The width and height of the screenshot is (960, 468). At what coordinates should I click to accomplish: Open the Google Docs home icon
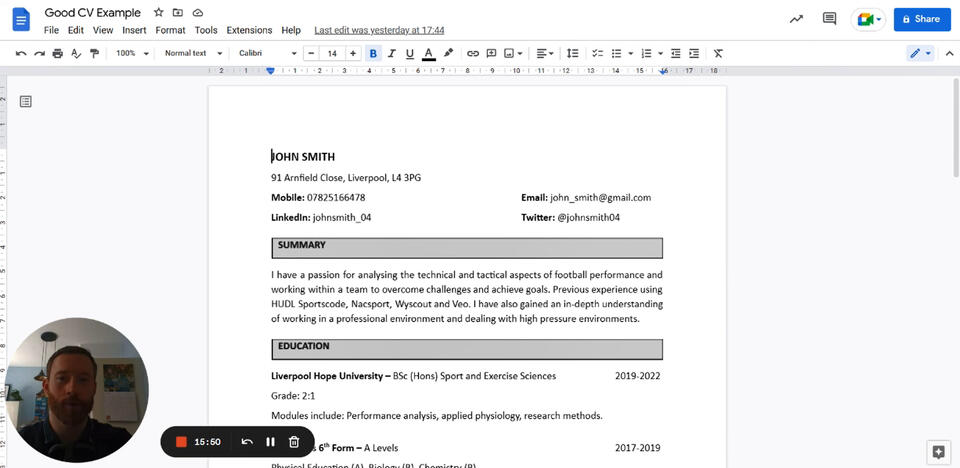coord(21,19)
